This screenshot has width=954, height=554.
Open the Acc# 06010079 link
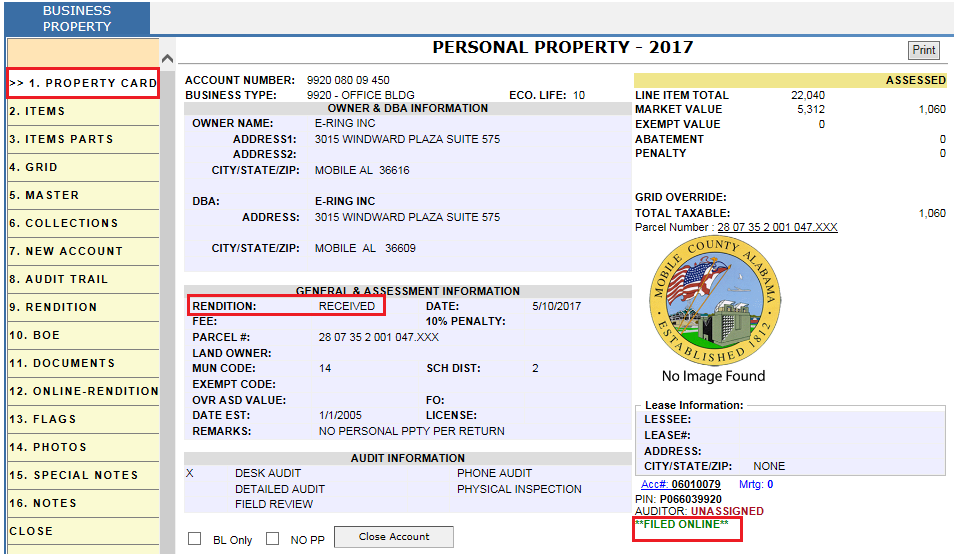point(681,485)
